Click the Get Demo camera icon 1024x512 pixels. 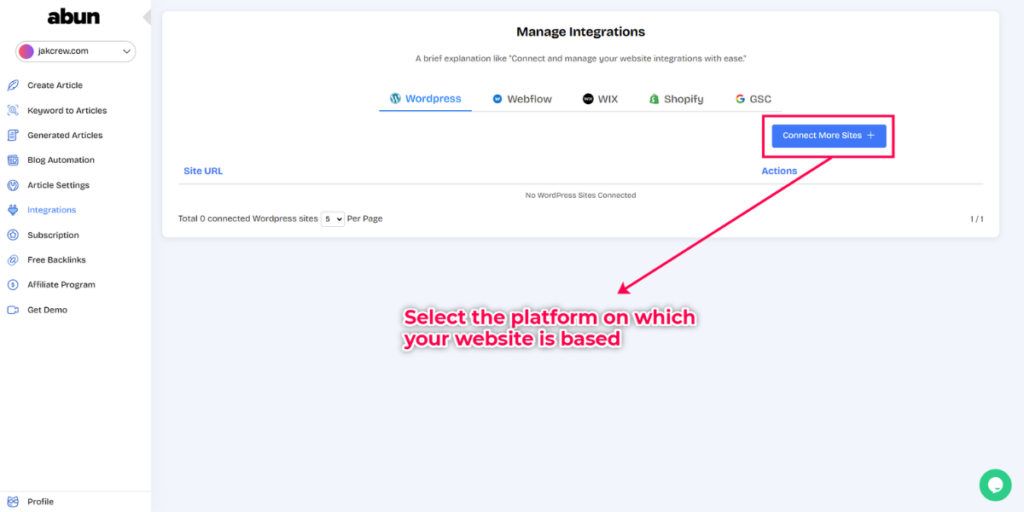tap(12, 310)
